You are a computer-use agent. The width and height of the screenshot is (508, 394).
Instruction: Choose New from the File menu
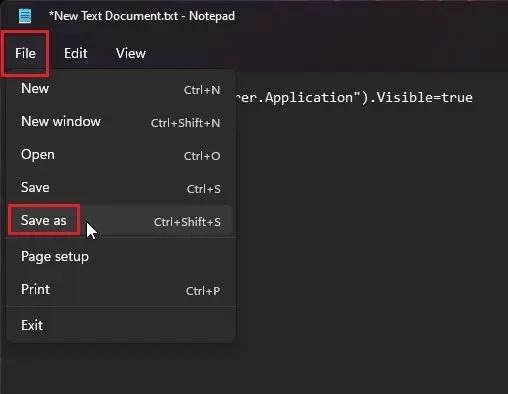tap(121, 89)
